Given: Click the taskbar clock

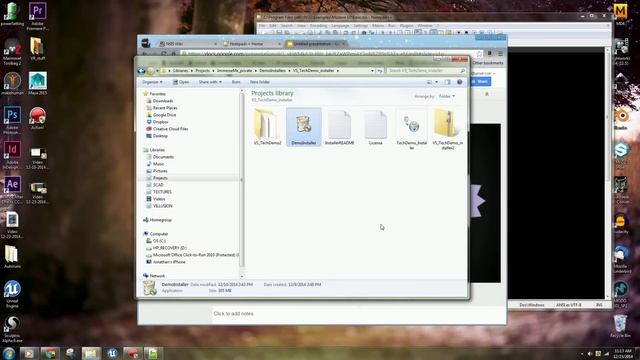Looking at the screenshot, I should point(623,353).
